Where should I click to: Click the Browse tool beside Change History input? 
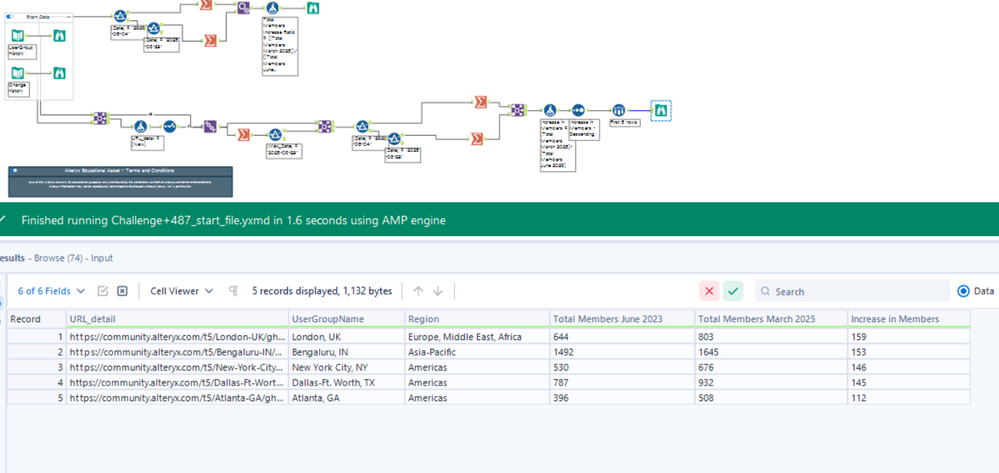coord(59,73)
